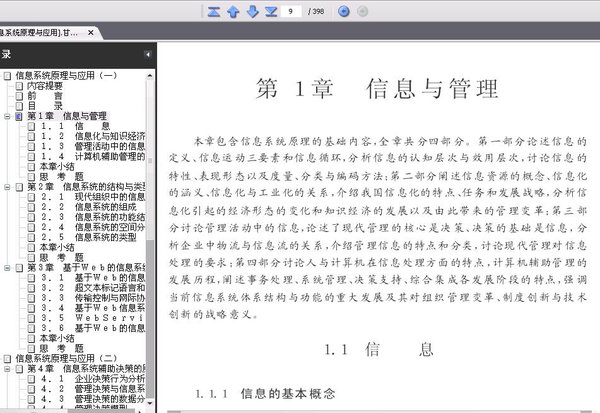
Task: Collapse 第2章 tree node
Action: click(7, 187)
